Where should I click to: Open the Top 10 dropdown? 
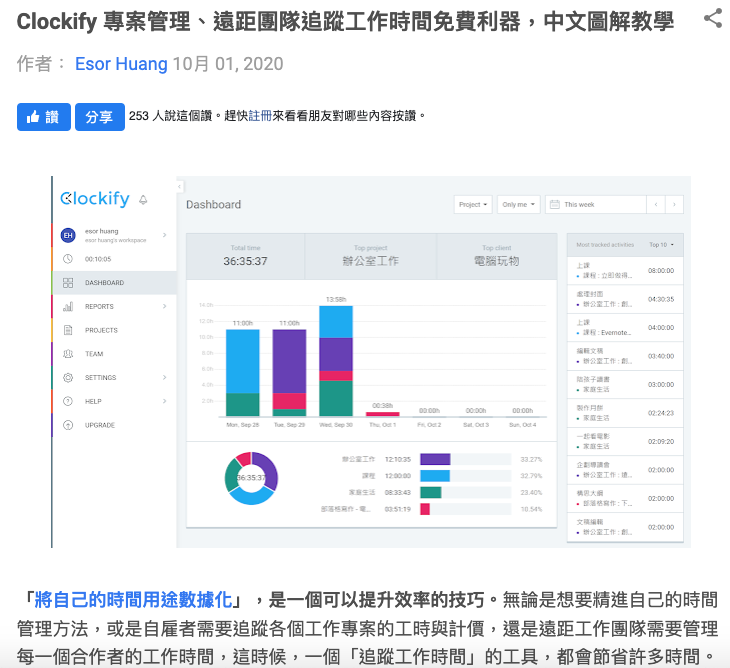click(662, 245)
